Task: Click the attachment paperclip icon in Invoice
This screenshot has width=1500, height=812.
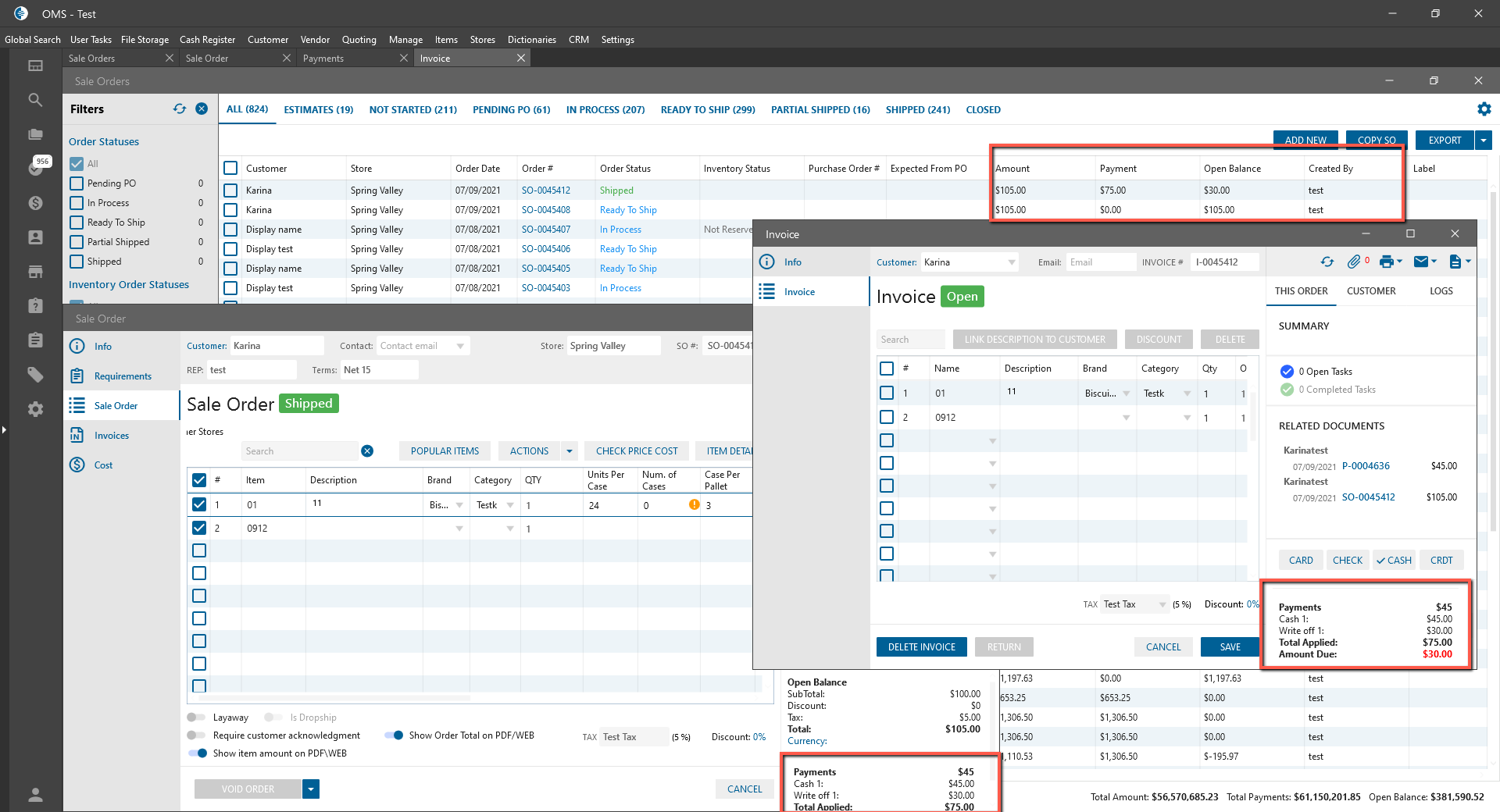Action: pyautogui.click(x=1354, y=262)
